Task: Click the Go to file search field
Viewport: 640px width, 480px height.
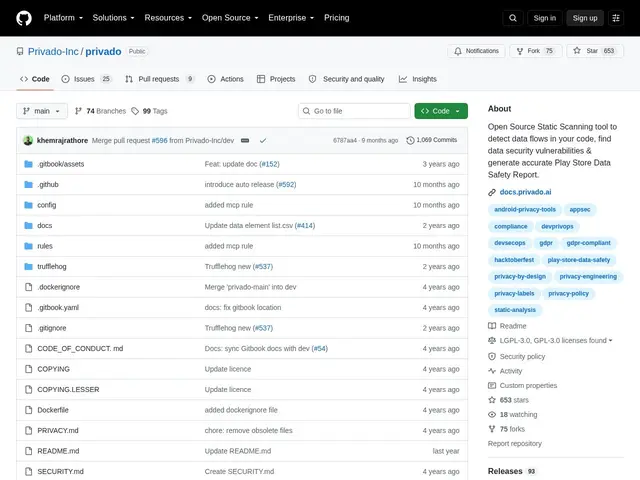Action: pos(354,111)
